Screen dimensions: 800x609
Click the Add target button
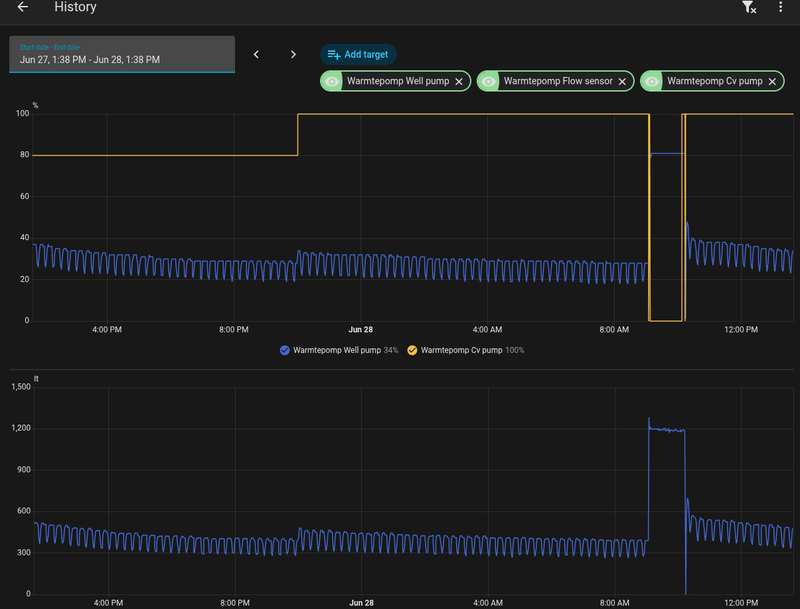(x=358, y=55)
